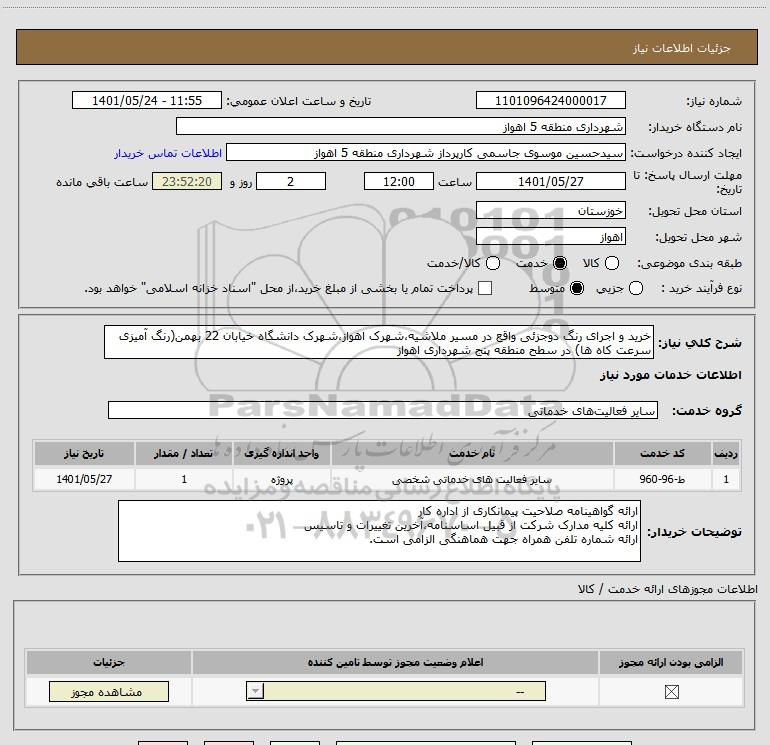Click the اطلاعات مجوزهای ارائه خدمت / کالا heading
This screenshot has width=770, height=745.
coord(668,589)
